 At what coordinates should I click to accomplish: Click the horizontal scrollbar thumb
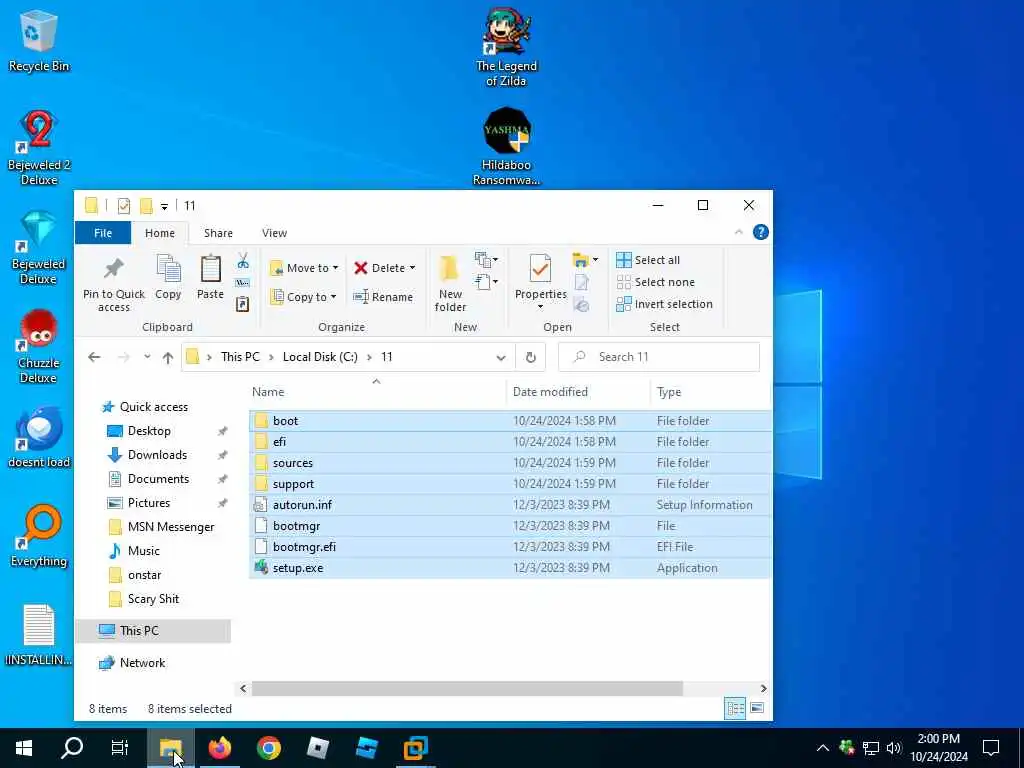(467, 688)
